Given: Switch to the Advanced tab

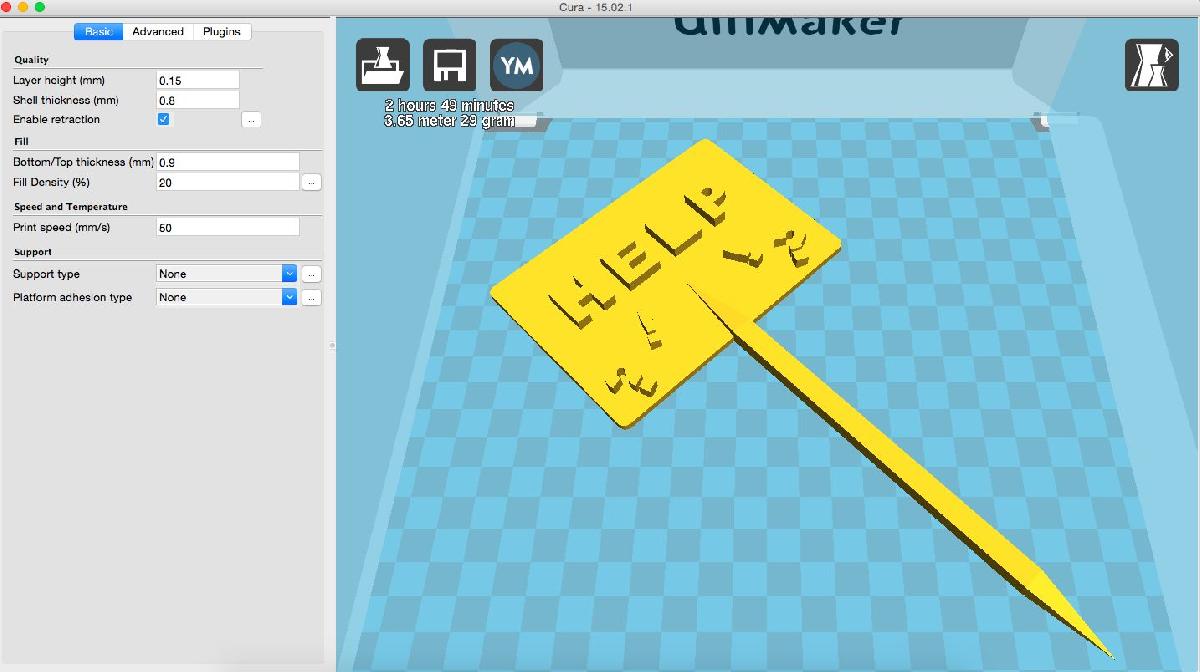Looking at the screenshot, I should (x=158, y=32).
